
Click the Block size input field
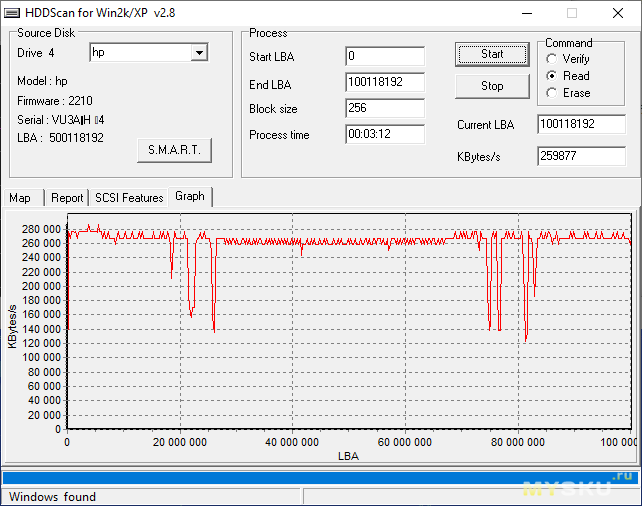(x=384, y=109)
